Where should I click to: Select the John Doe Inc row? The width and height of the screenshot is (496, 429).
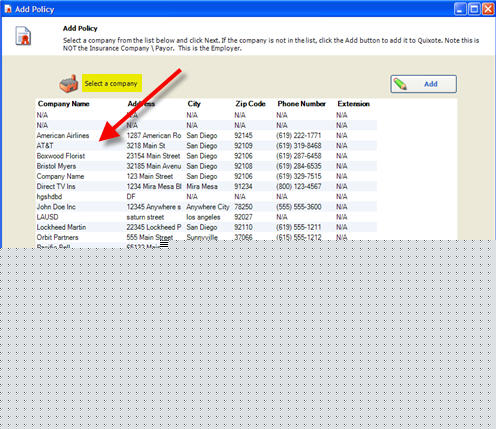click(206, 207)
